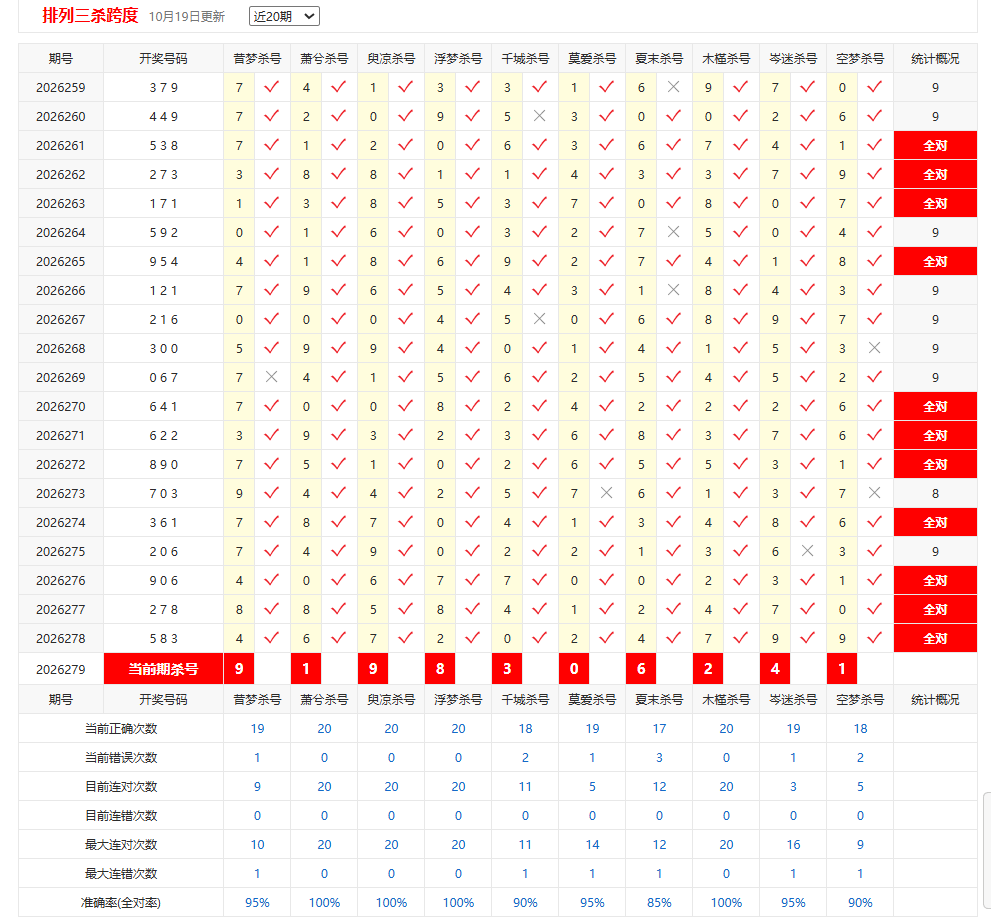
Task: Click the 10月19日更新 update date text
Action: click(x=187, y=17)
